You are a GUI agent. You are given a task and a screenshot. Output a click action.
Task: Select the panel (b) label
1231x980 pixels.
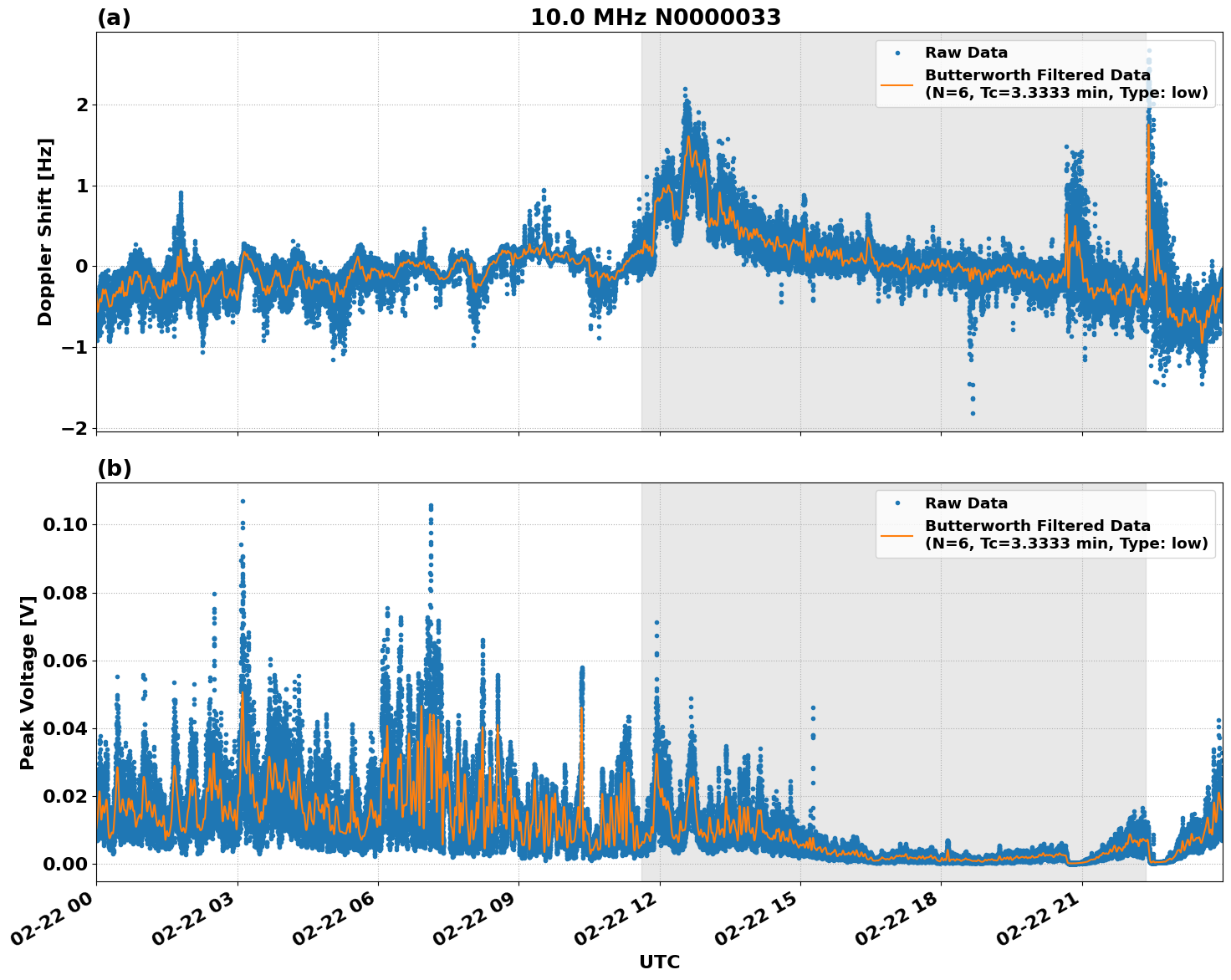tap(113, 468)
